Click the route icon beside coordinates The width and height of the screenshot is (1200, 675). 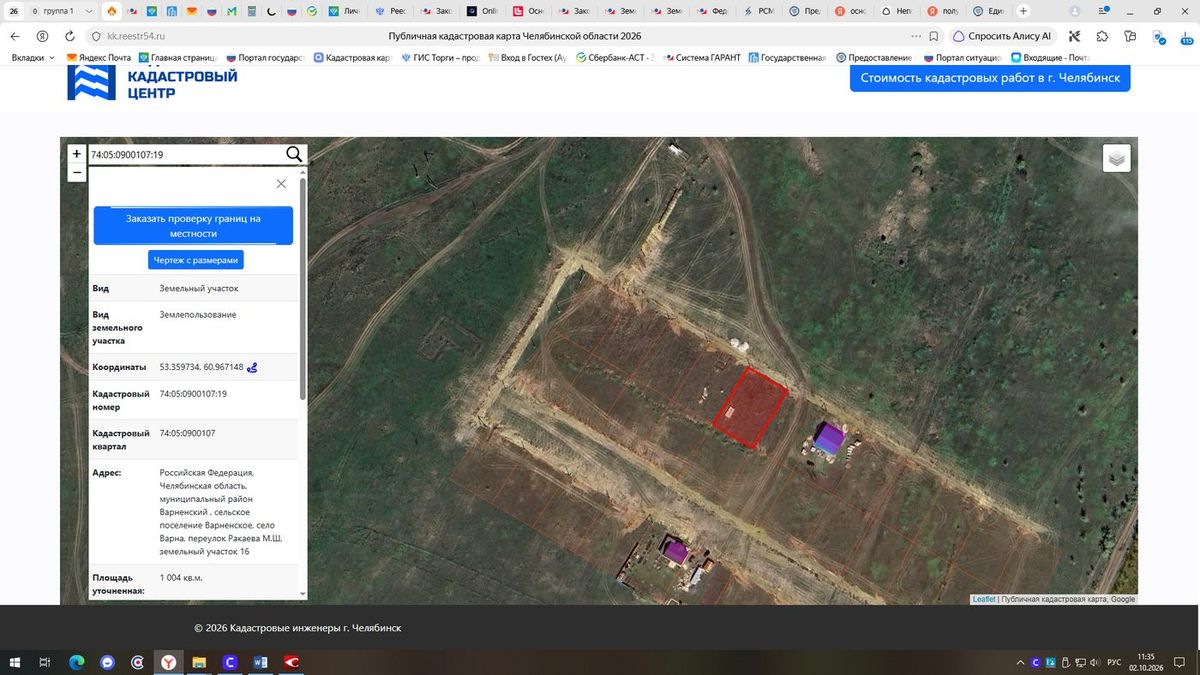coord(252,367)
